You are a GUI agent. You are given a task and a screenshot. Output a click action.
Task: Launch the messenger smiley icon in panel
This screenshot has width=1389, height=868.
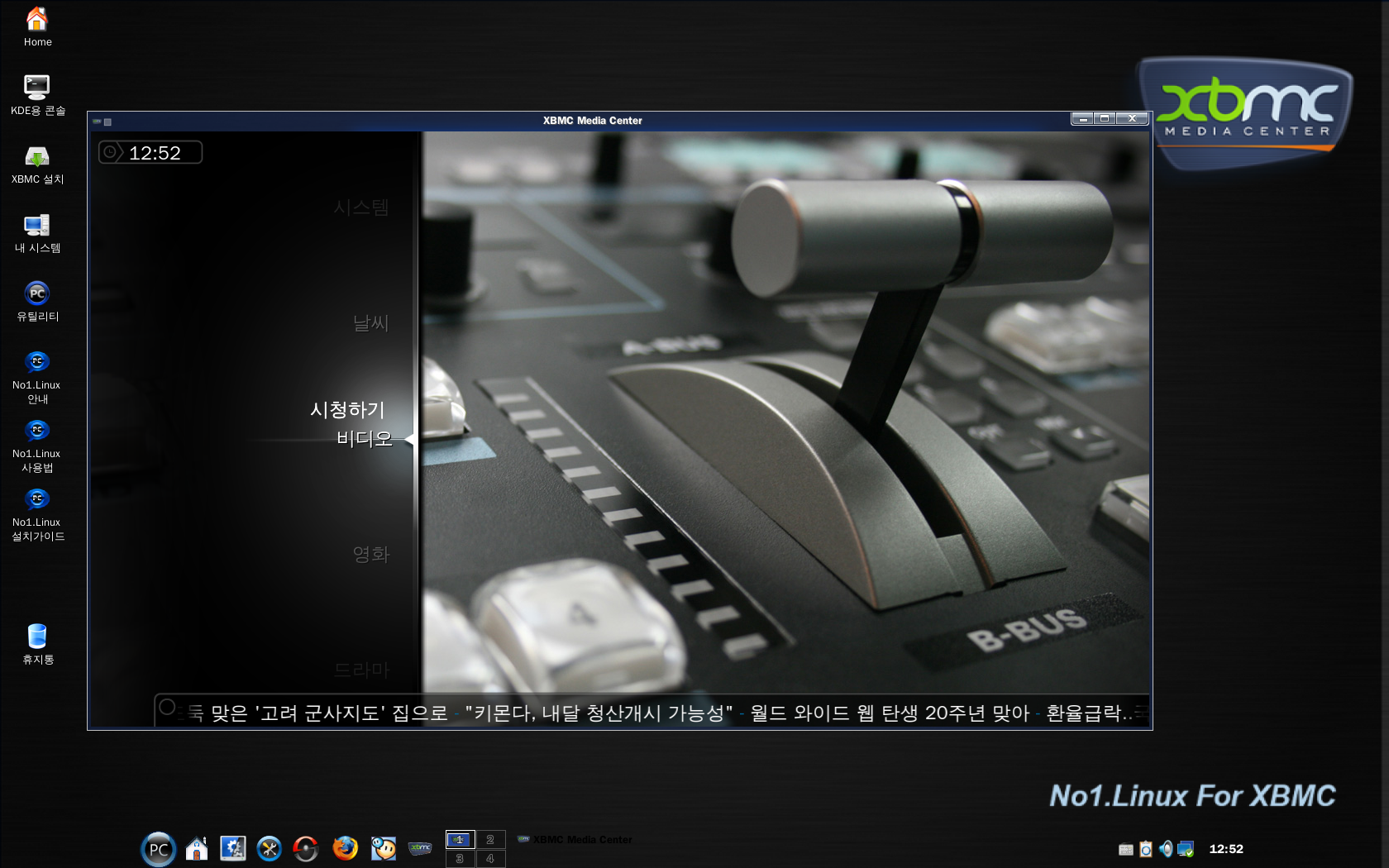(x=384, y=848)
